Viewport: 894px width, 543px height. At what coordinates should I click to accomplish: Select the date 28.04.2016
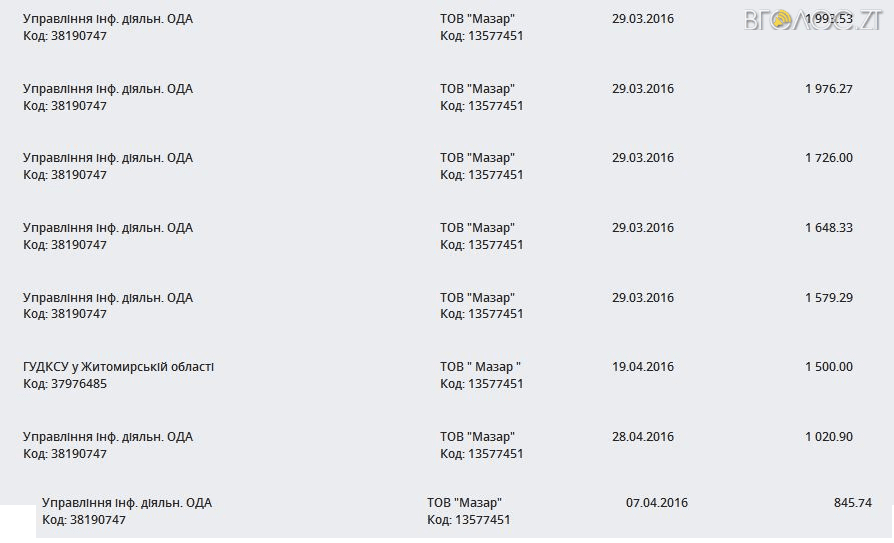pos(643,437)
